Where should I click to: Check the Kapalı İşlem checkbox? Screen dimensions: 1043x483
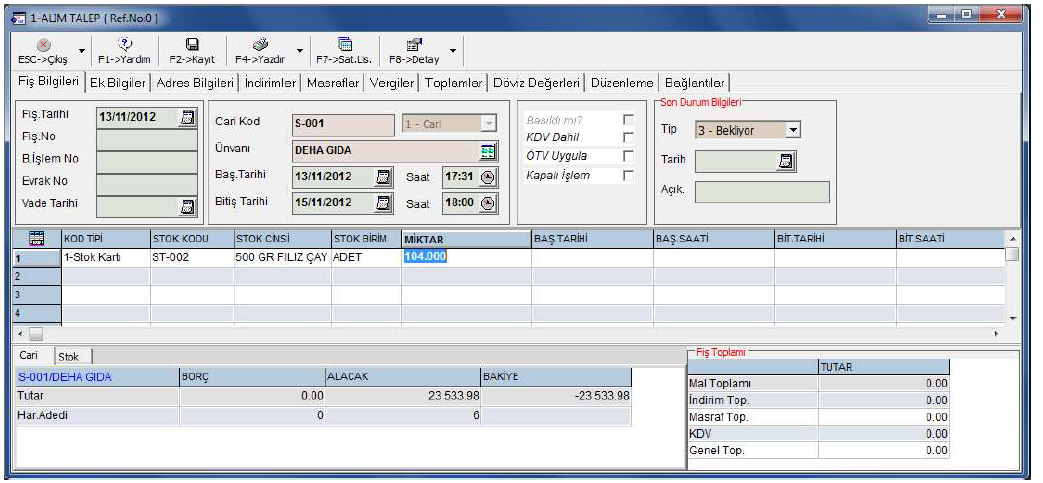(628, 175)
